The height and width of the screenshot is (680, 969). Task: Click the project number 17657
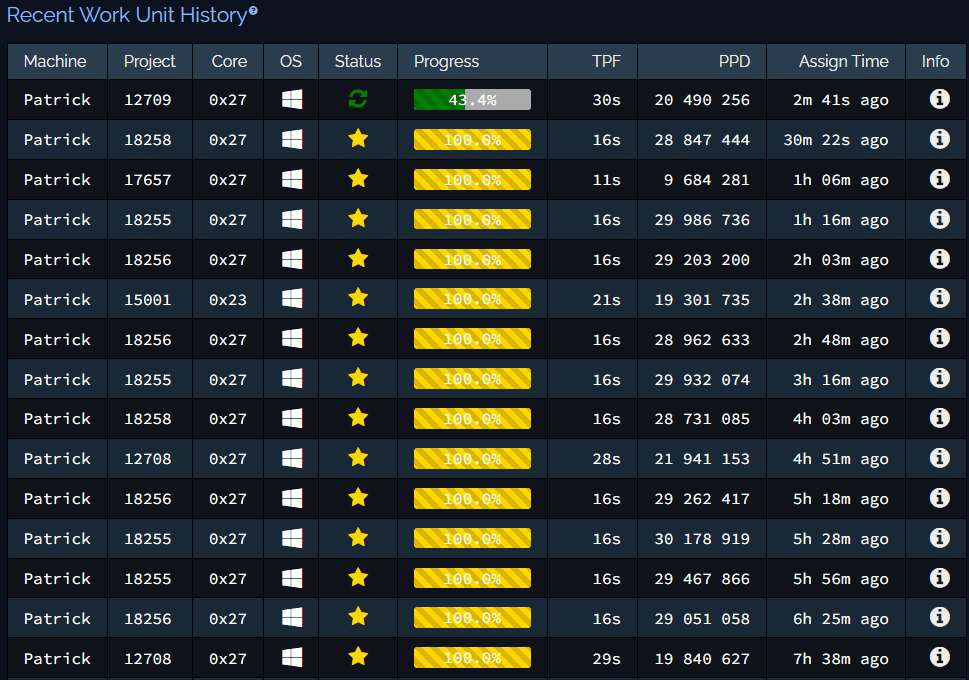click(148, 180)
